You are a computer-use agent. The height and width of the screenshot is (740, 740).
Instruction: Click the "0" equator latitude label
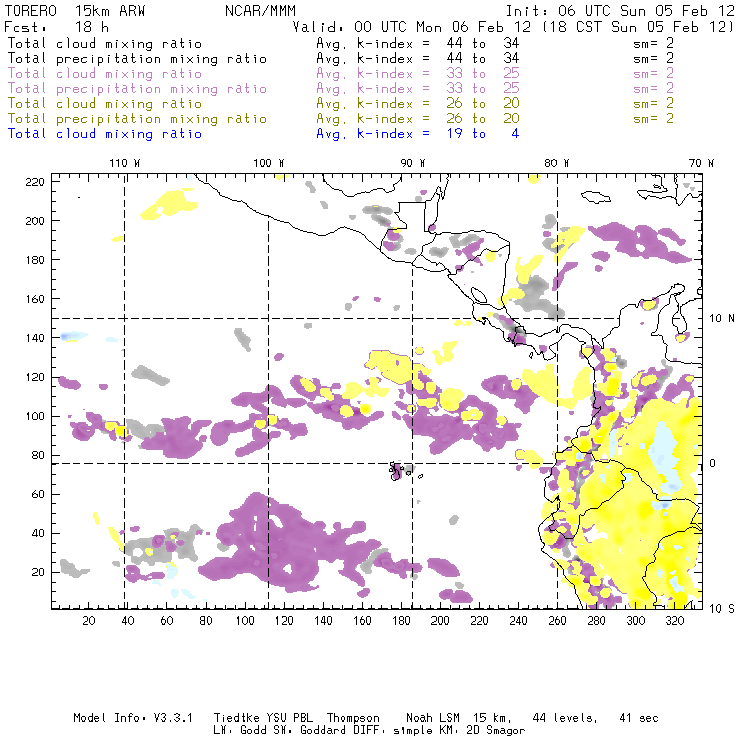(x=713, y=463)
